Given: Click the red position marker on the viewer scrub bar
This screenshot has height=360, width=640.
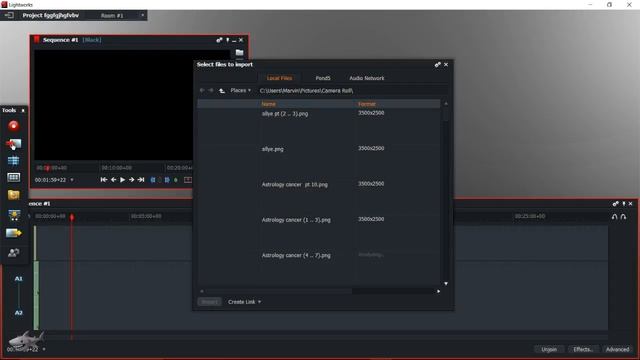Looking at the screenshot, I should (47, 168).
